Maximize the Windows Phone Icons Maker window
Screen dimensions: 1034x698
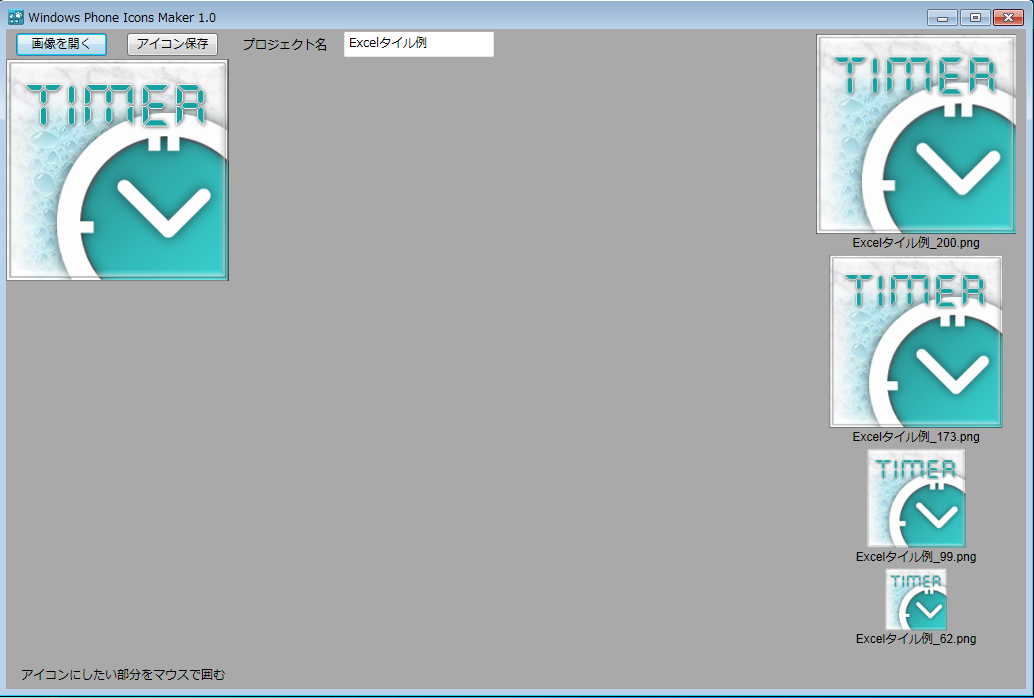tap(975, 18)
